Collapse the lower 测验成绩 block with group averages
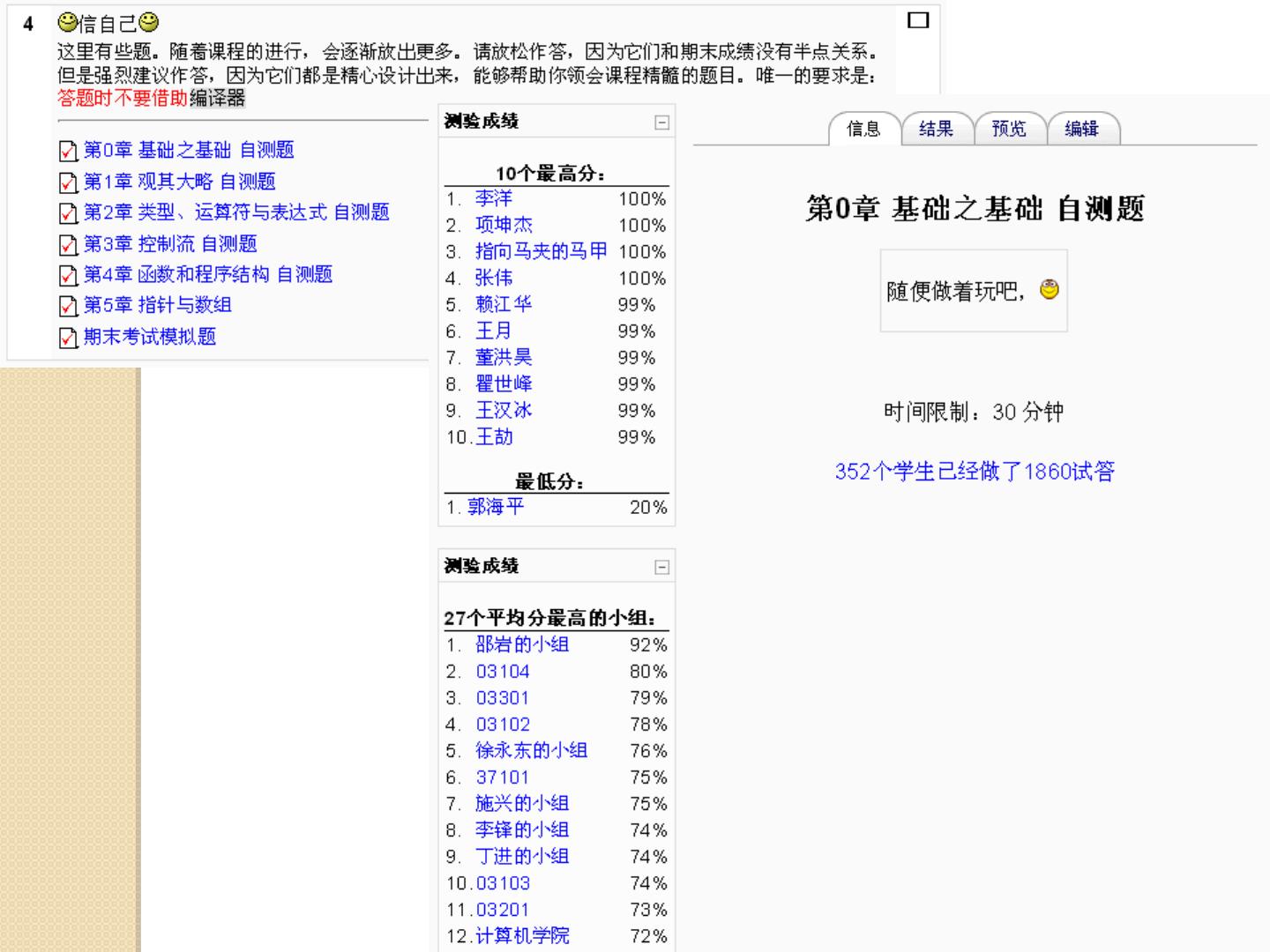Viewport: 1270px width, 952px height. tap(661, 567)
